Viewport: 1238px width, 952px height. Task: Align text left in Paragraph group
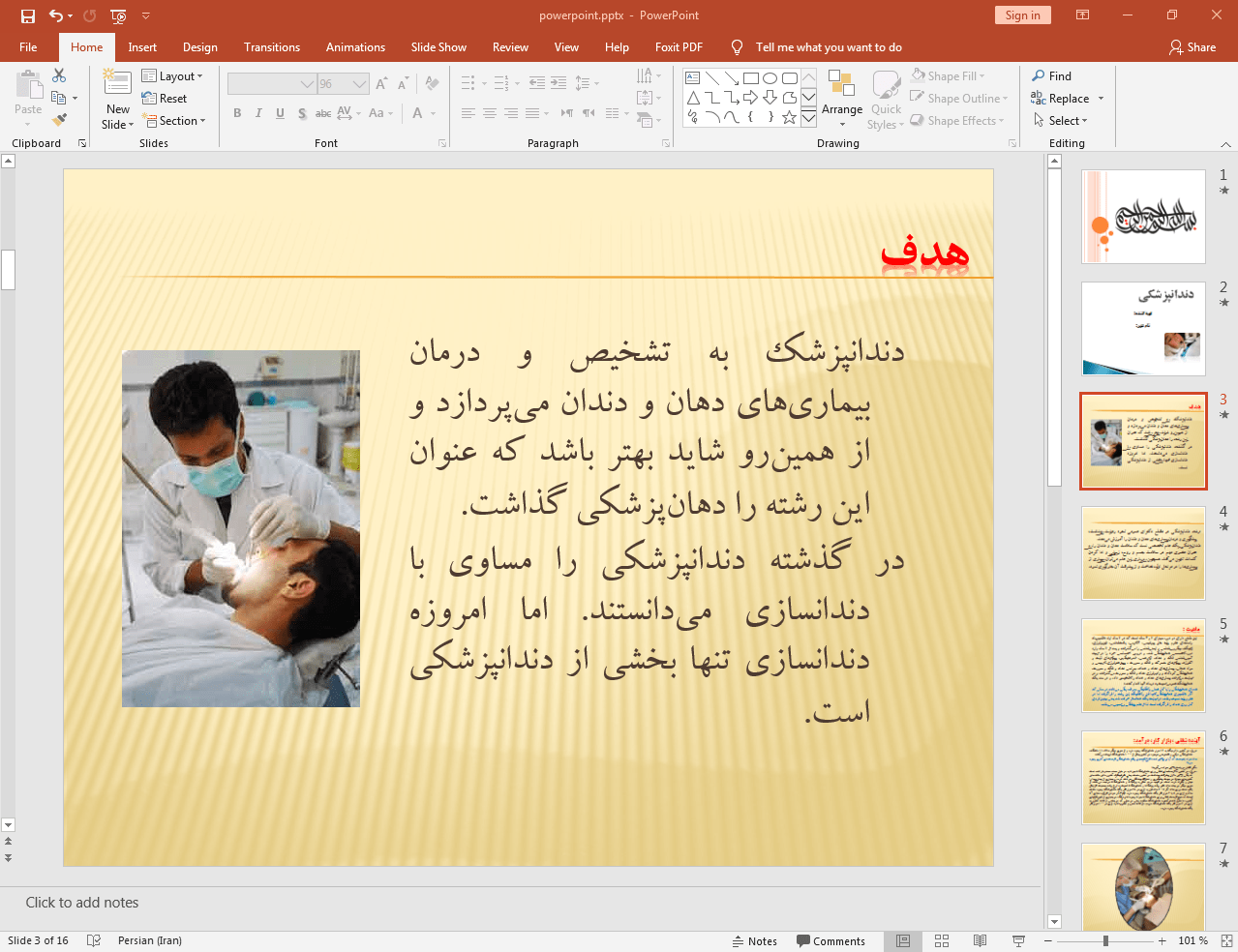pos(468,113)
